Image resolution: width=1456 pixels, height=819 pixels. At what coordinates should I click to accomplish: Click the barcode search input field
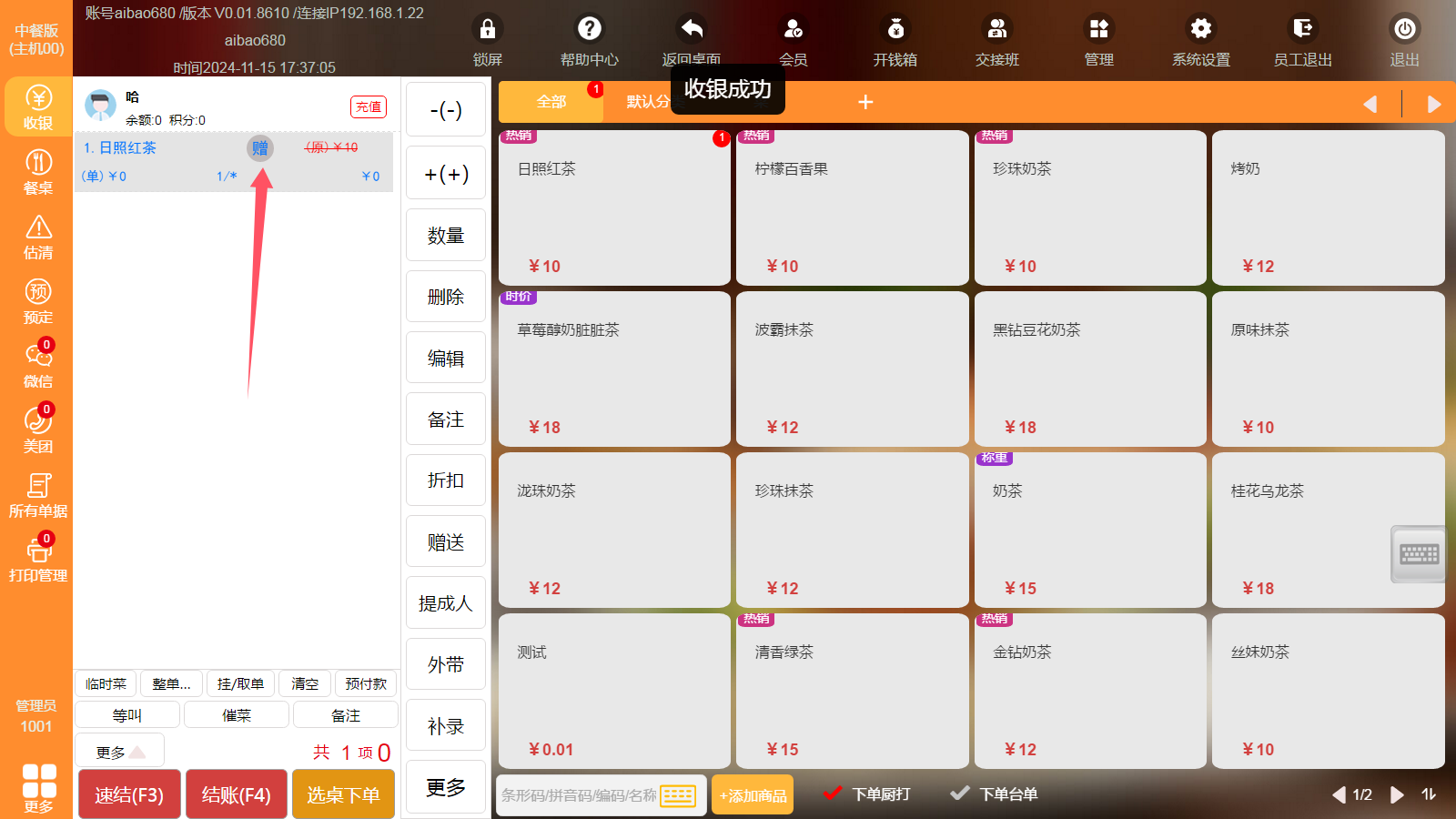point(579,795)
